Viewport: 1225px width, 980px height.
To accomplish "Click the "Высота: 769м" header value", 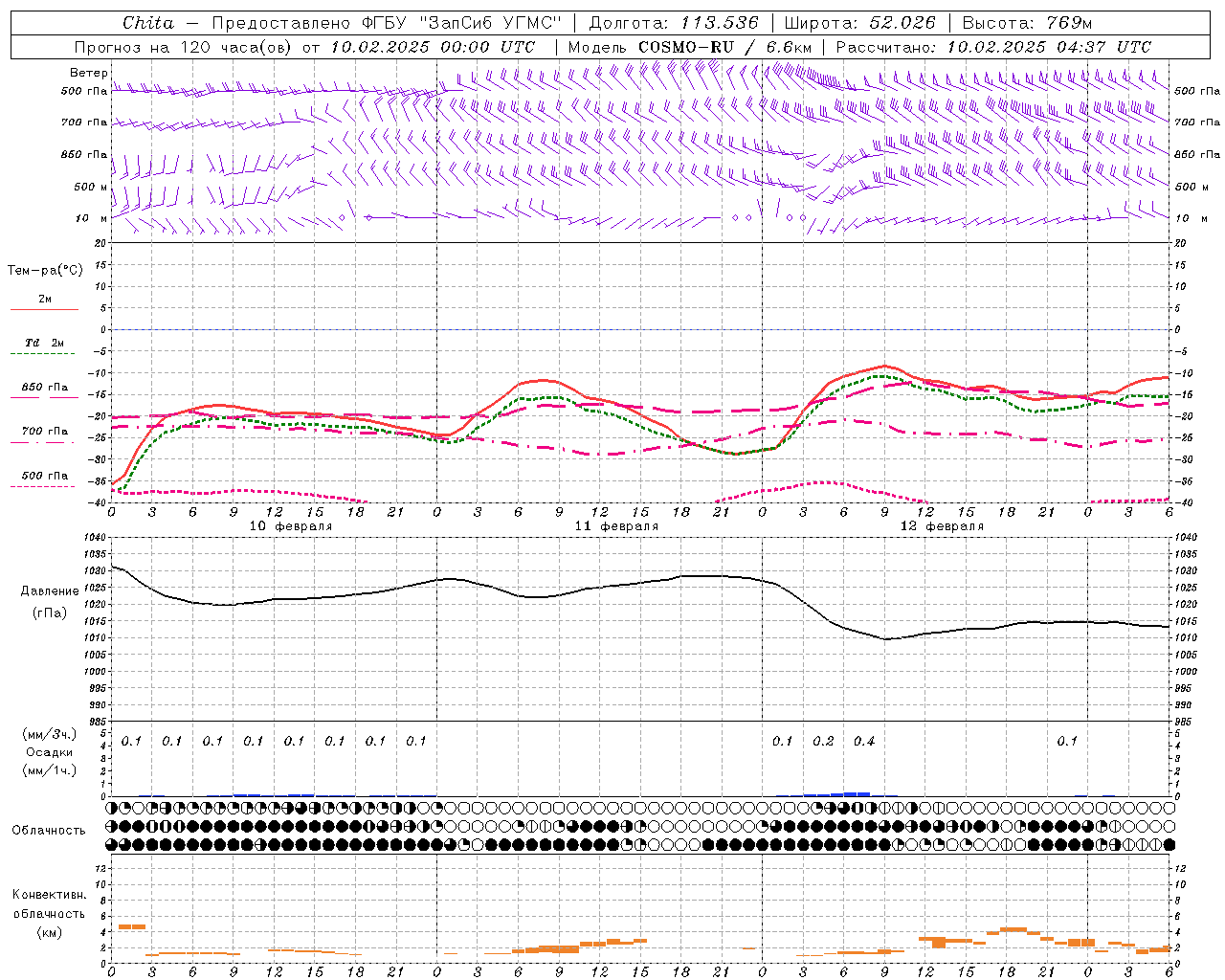I will 1027,23.
